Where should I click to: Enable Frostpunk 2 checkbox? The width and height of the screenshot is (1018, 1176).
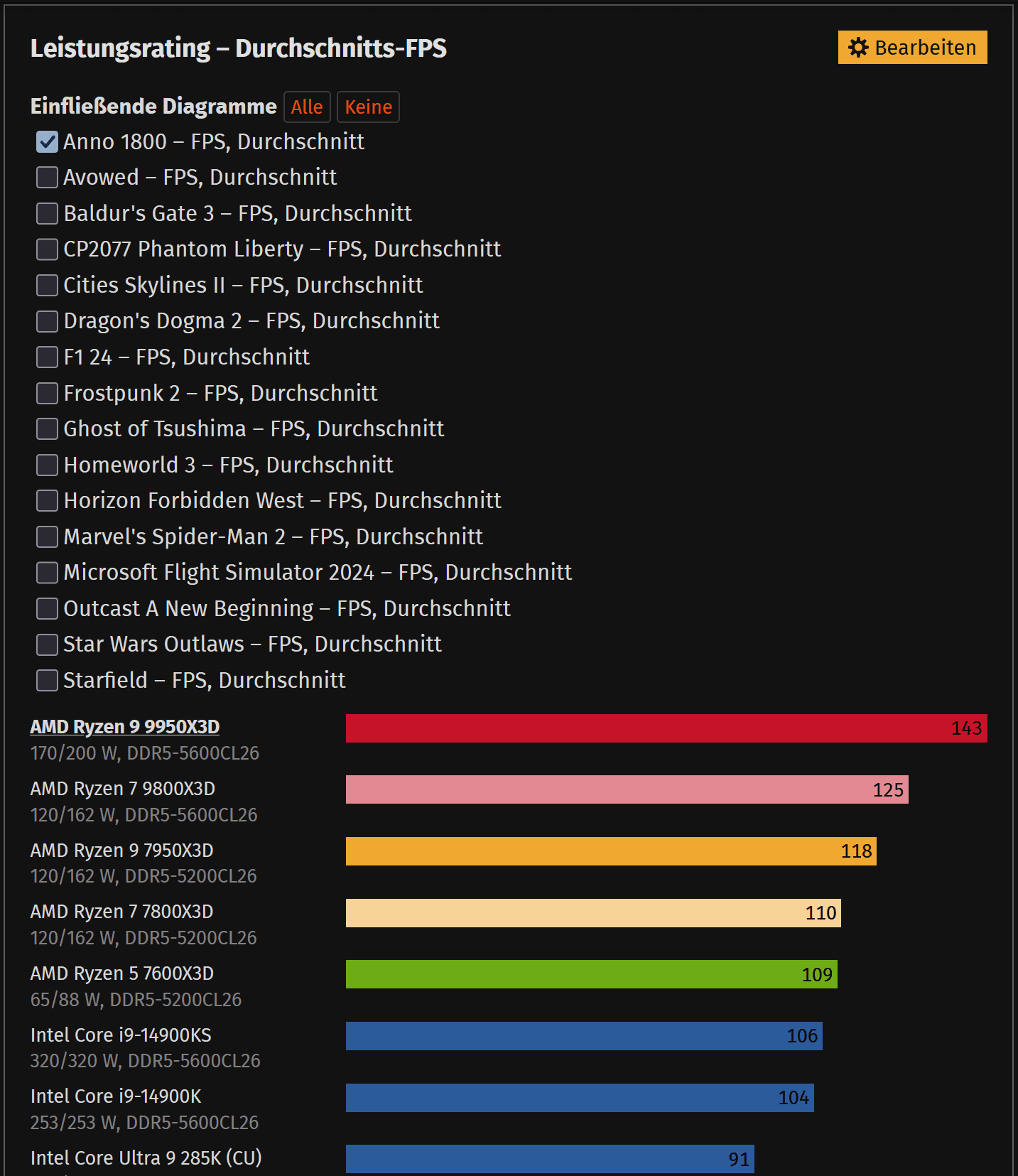coord(47,393)
